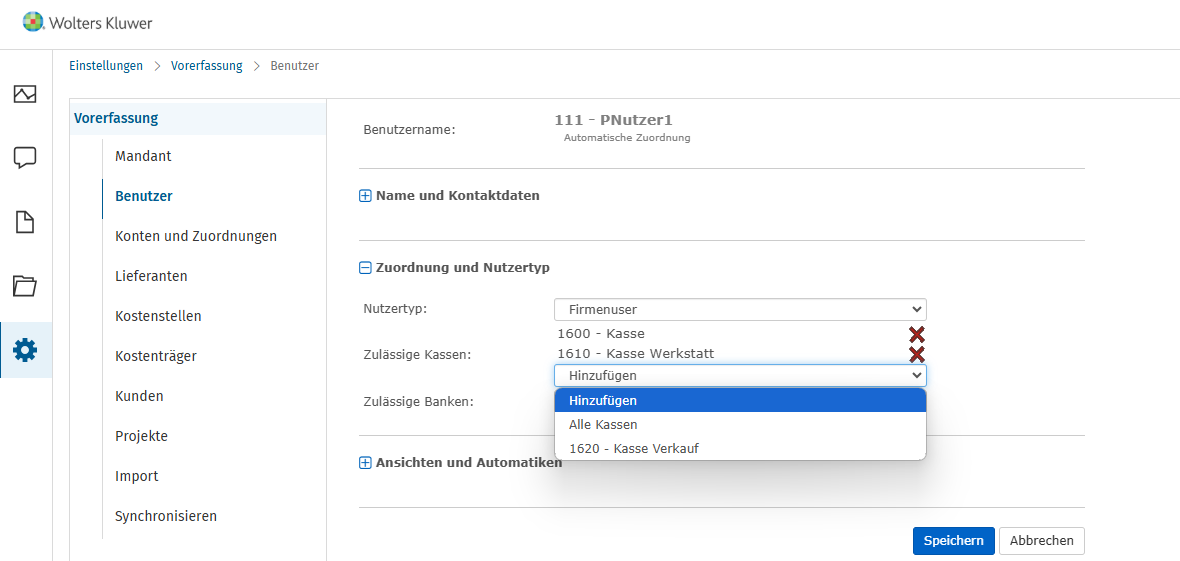Open Benutzer in the side menu
Screen dimensions: 1180x561
click(x=144, y=197)
